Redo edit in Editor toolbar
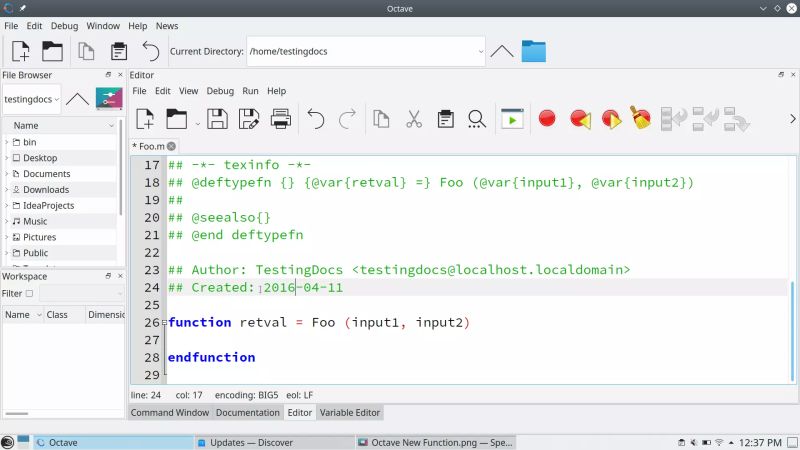This screenshot has height=450, width=800. tap(347, 119)
